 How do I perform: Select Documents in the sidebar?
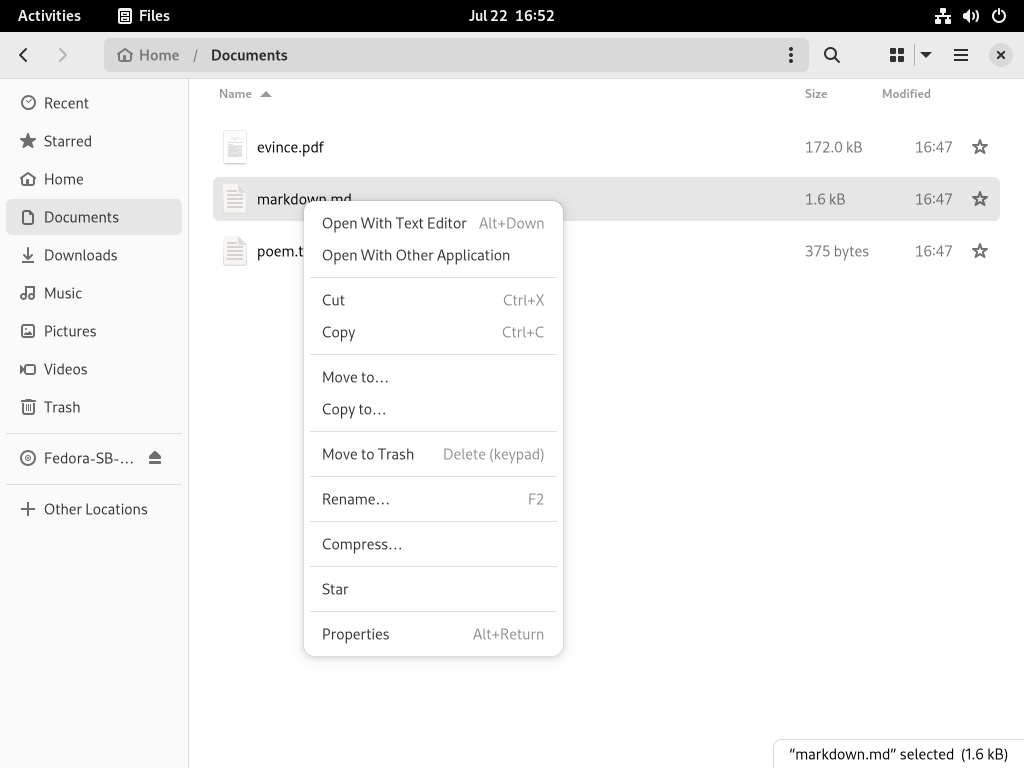[94, 217]
